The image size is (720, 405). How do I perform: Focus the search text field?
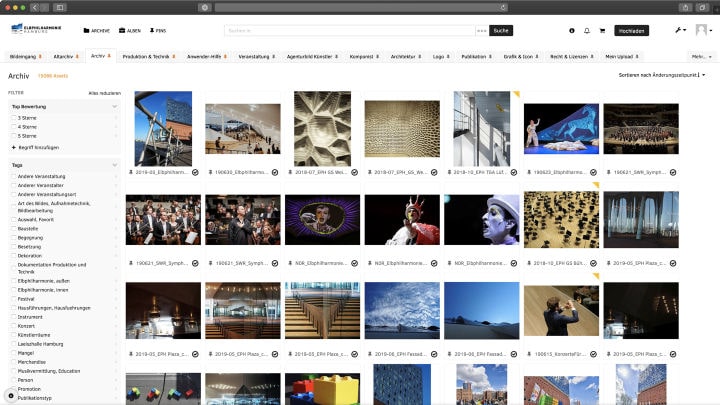point(350,31)
